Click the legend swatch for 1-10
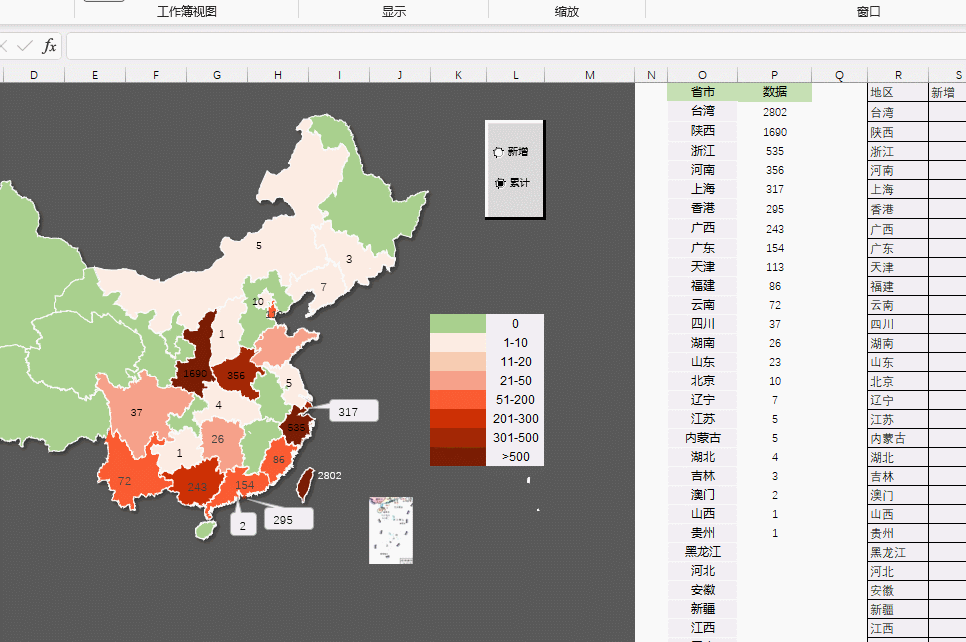The image size is (966, 642). point(458,343)
